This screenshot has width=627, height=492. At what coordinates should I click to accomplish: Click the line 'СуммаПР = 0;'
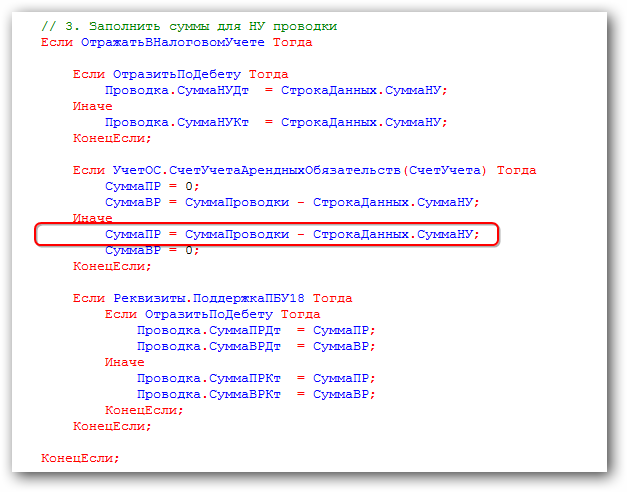pos(152,186)
